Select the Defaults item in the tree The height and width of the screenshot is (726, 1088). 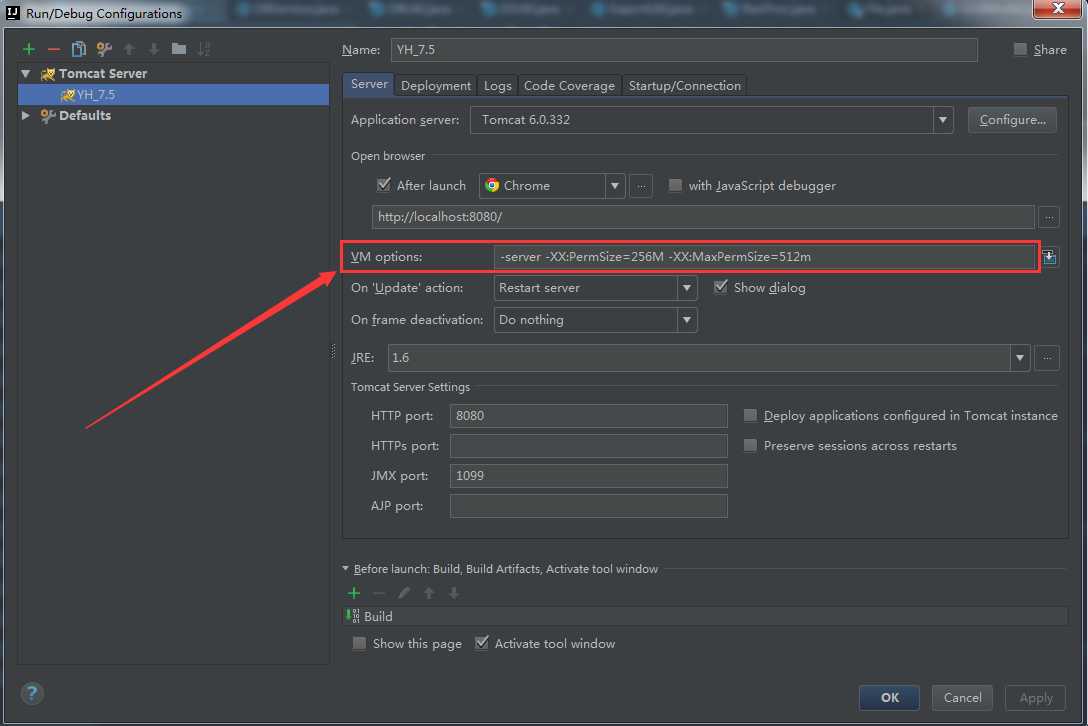(x=85, y=115)
